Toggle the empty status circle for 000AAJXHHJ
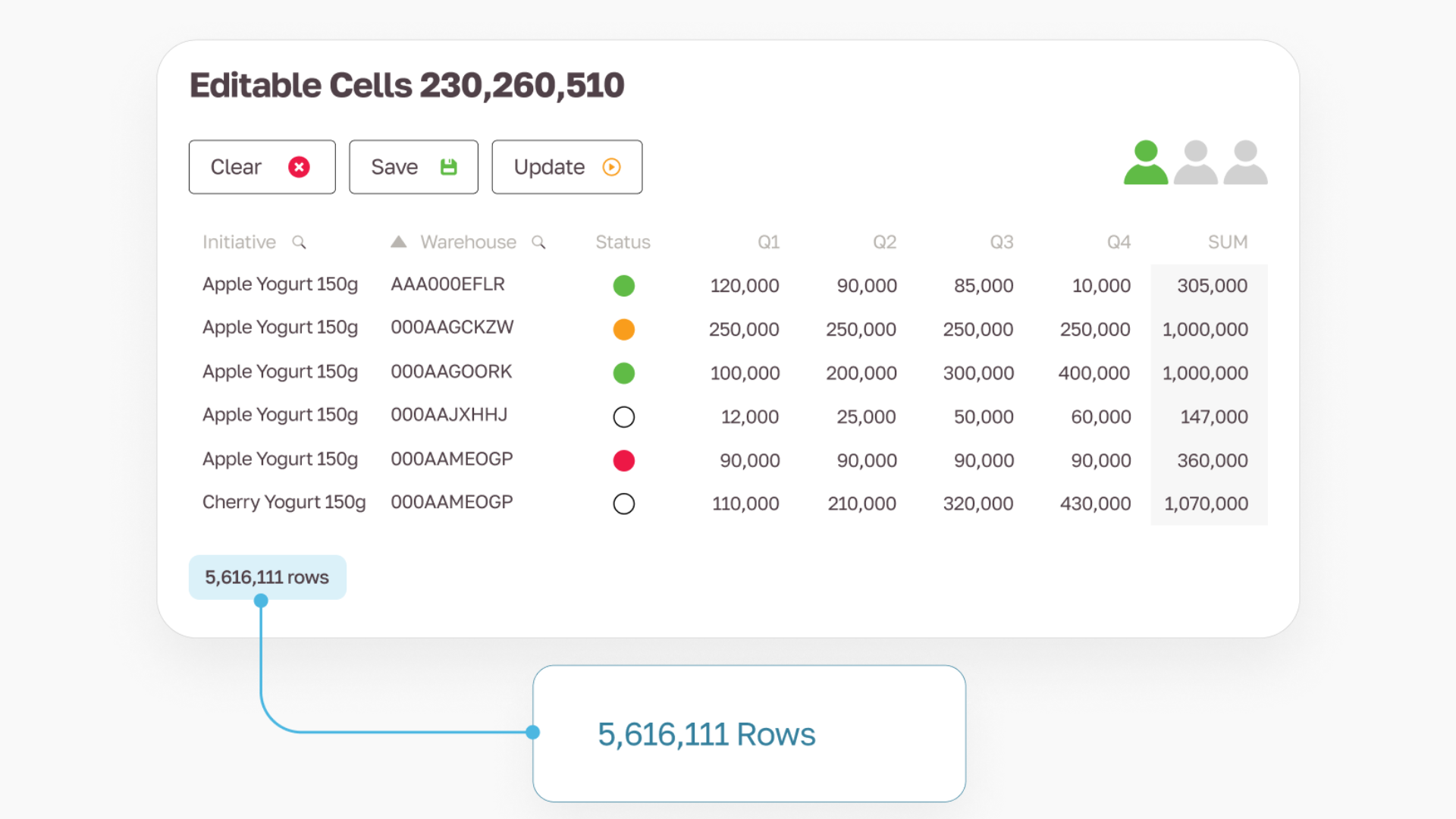 tap(623, 417)
